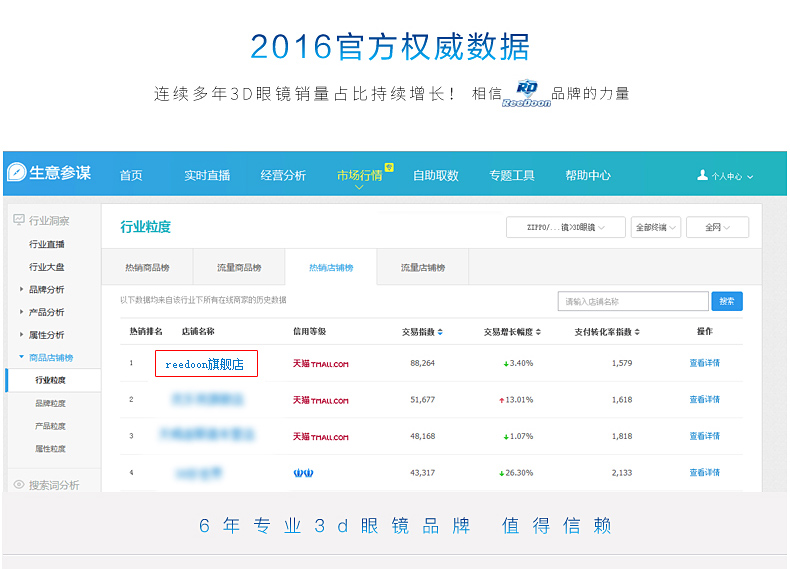Open the 首页 menu
The image size is (790, 569).
[x=131, y=175]
